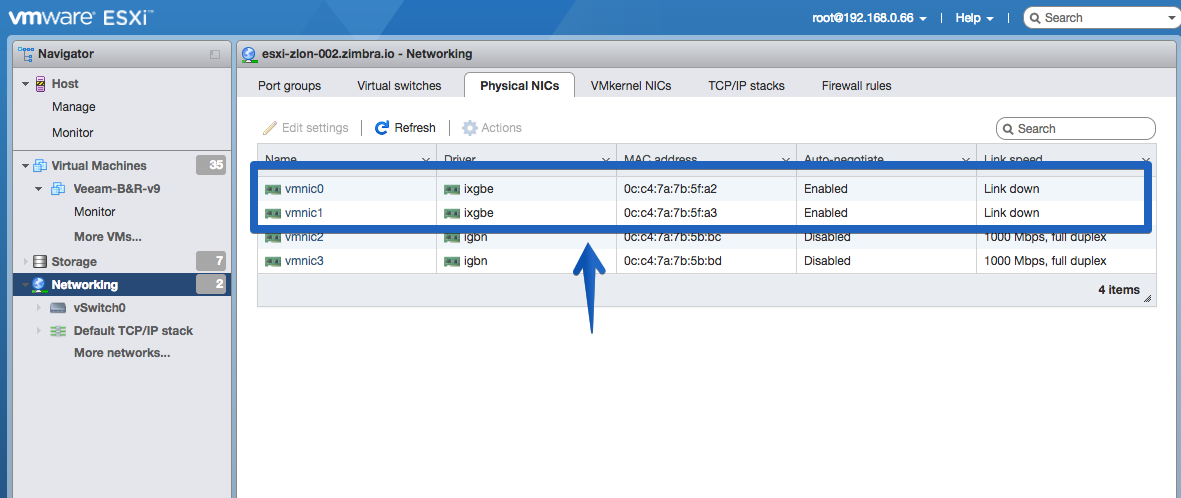
Task: Click the networking globe icon in panel title
Action: click(x=249, y=54)
